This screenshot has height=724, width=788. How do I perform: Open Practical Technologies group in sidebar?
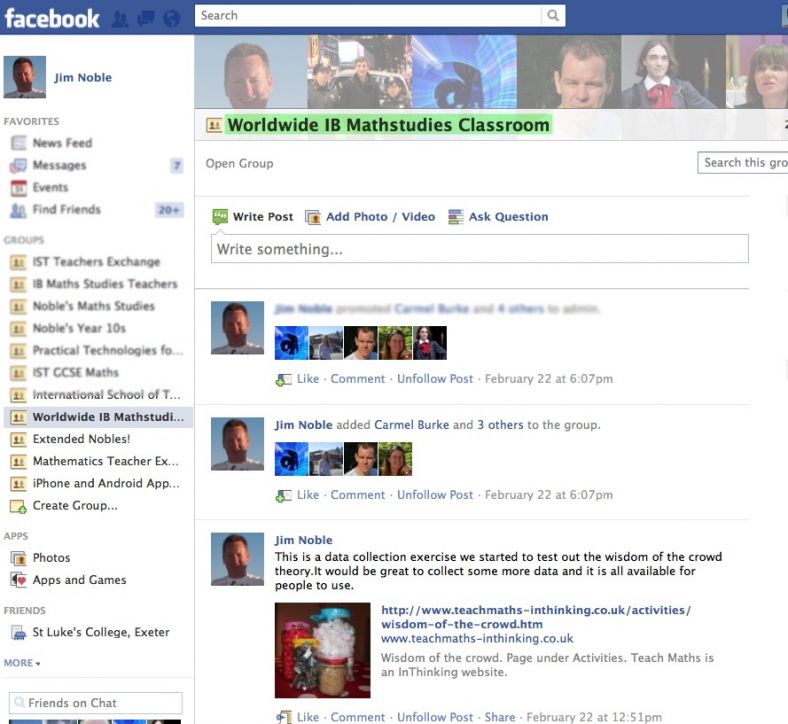coord(108,350)
